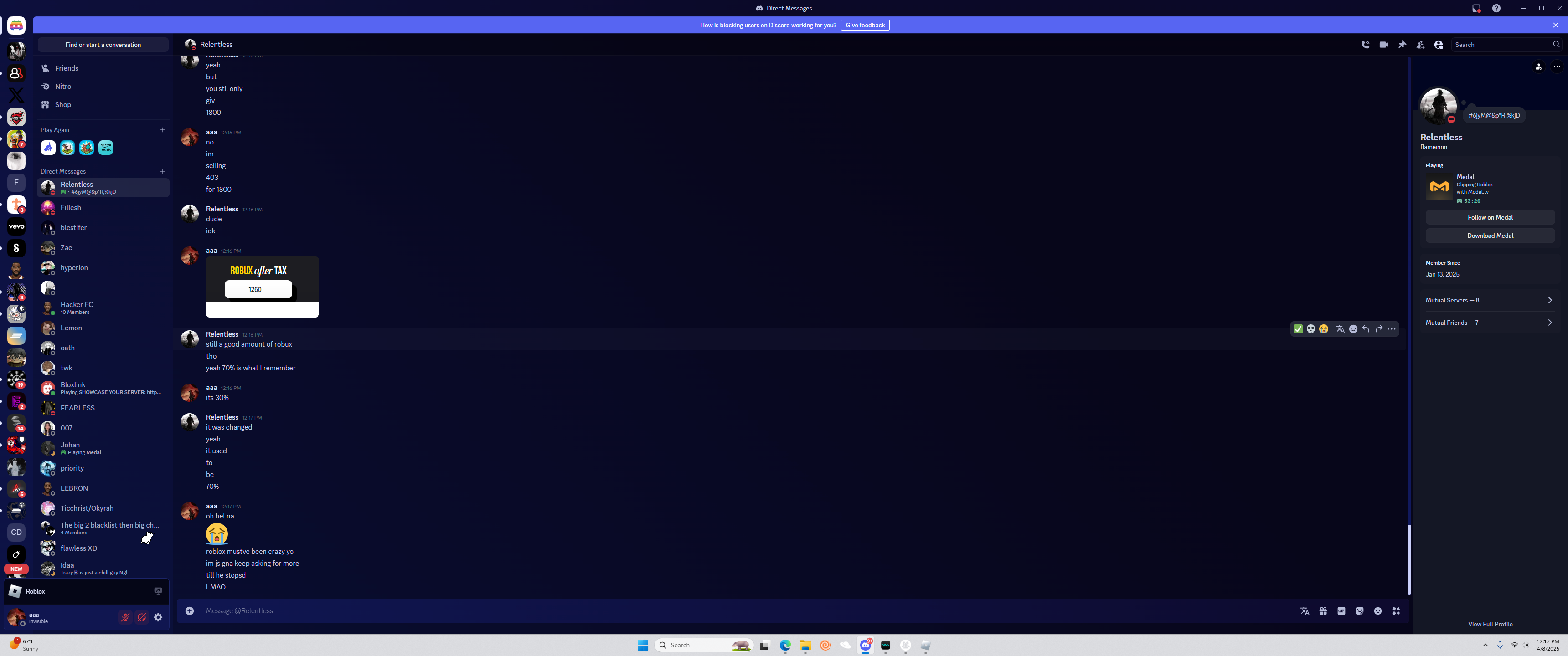Send a gift via gift icon

(x=1323, y=610)
